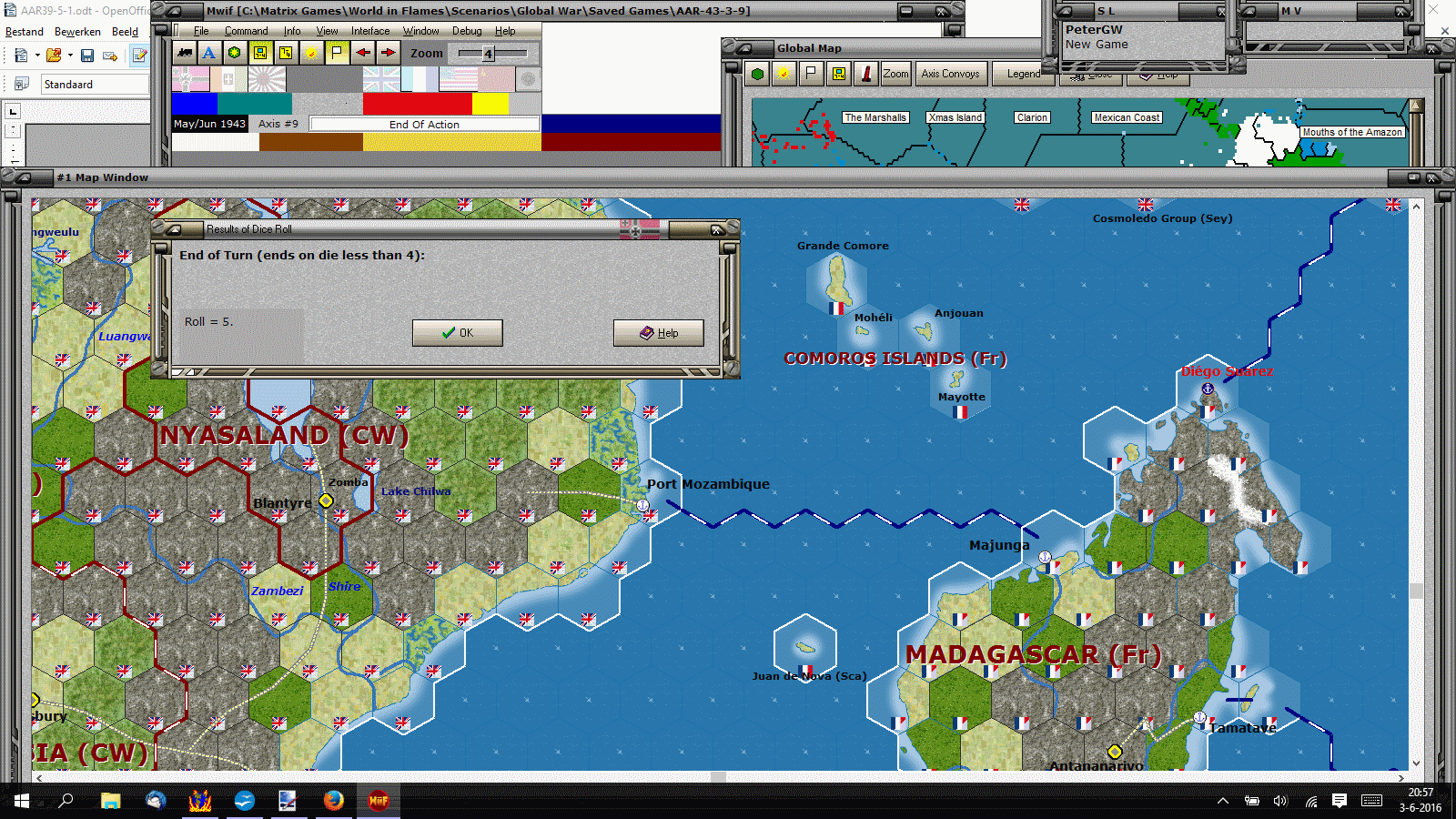Click the blue letter A toolbar icon

coord(209,53)
